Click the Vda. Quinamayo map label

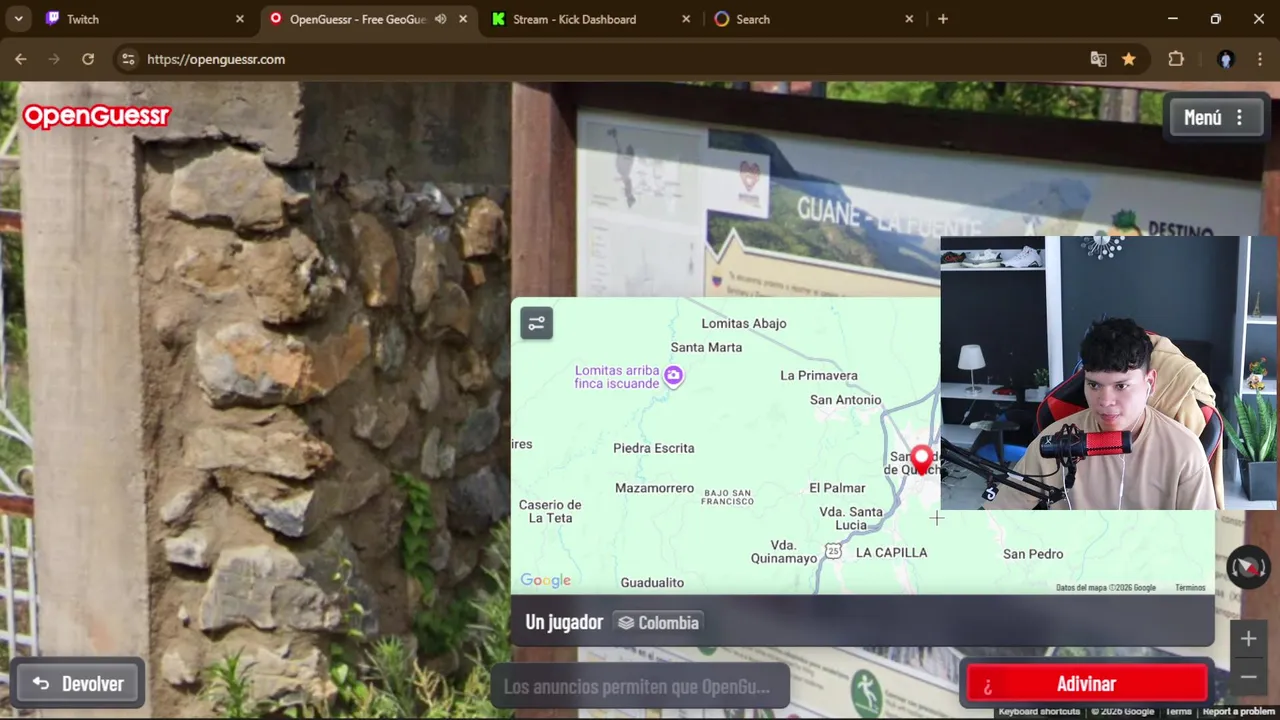pos(784,552)
